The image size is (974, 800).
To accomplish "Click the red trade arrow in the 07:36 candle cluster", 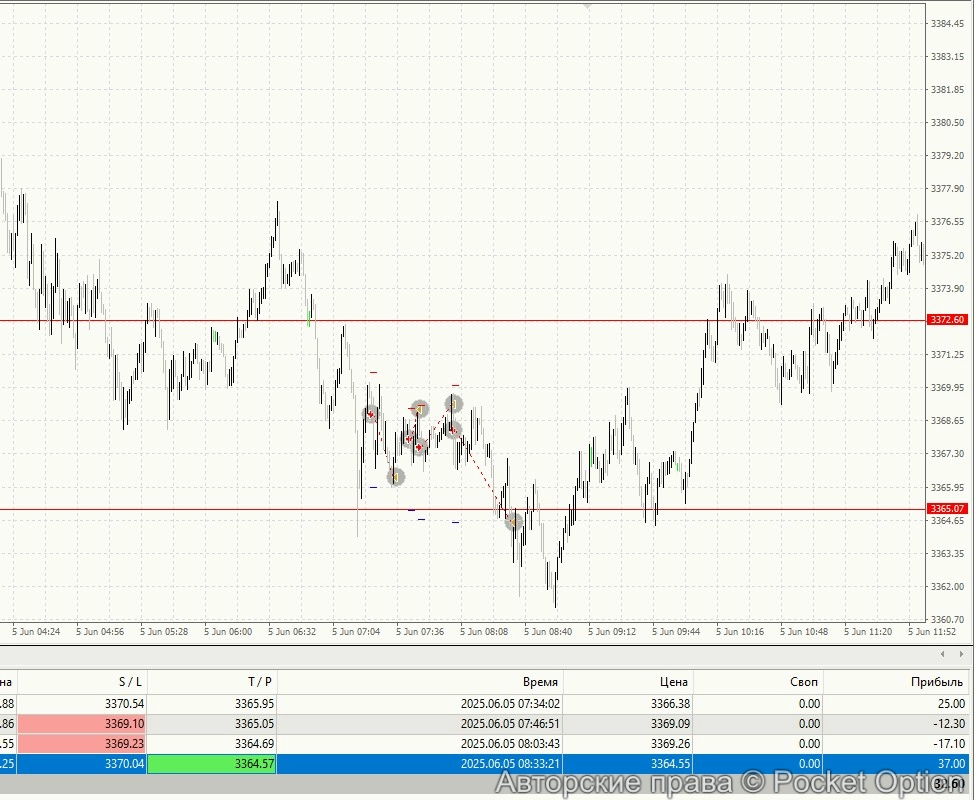I will 419,446.
